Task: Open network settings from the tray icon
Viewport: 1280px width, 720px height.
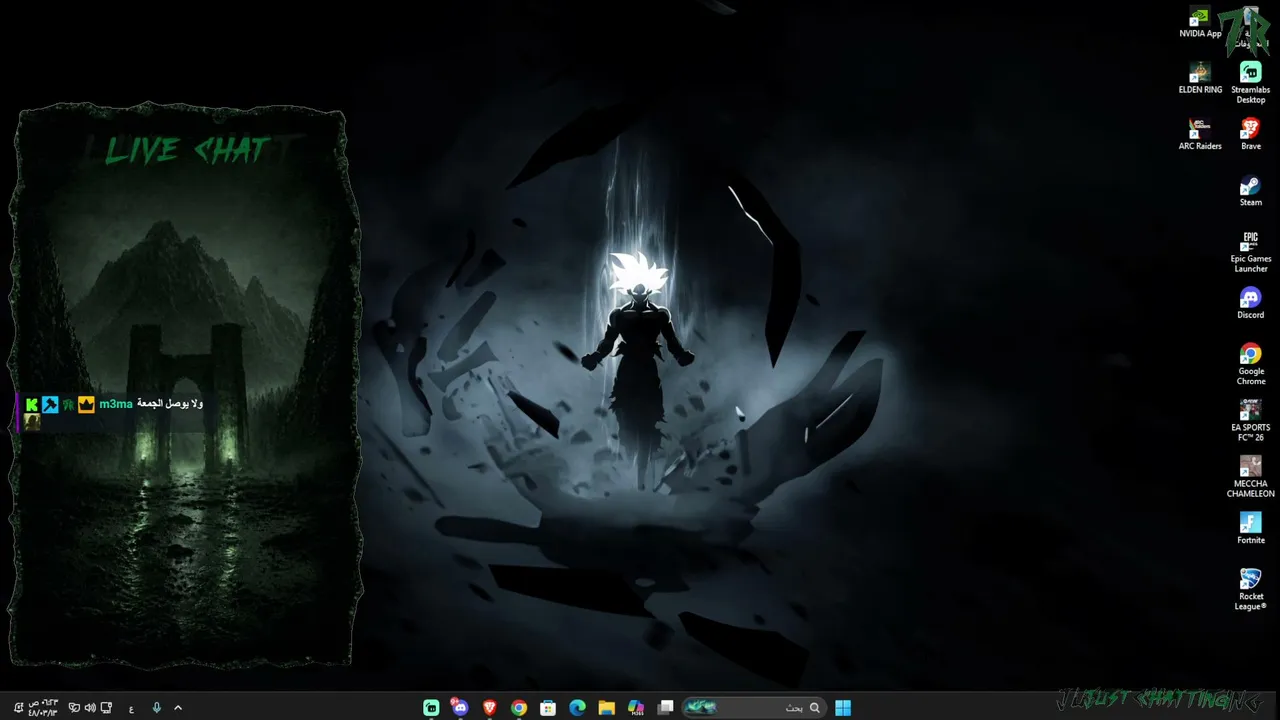Action: point(106,708)
